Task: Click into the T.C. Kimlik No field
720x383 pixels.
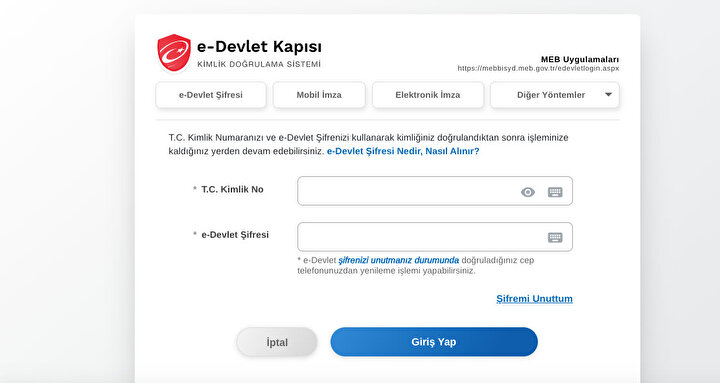Action: click(435, 191)
